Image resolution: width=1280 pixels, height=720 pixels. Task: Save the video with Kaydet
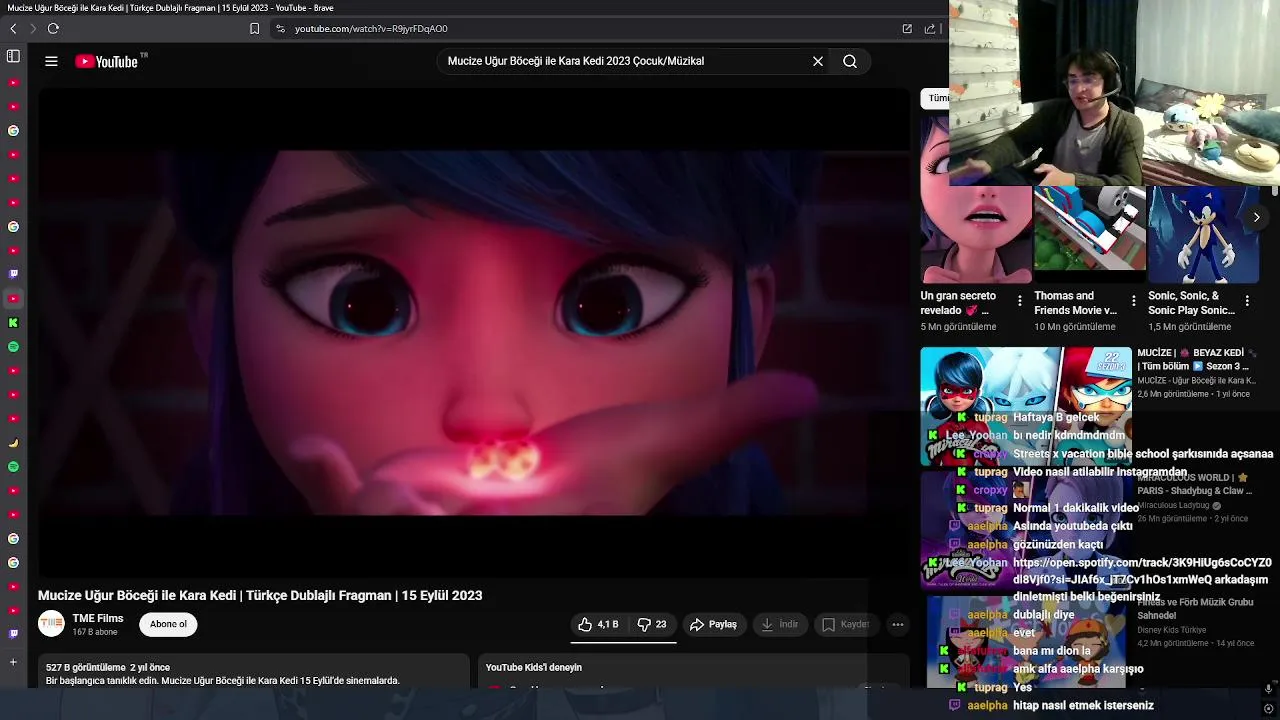click(x=846, y=624)
